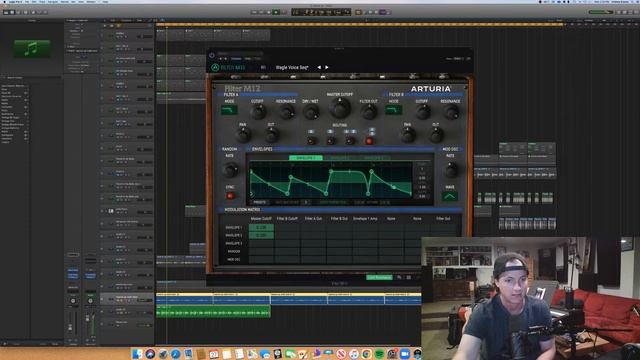The width and height of the screenshot is (640, 360).
Task: Click the Filter B Resonance knob
Action: [451, 112]
